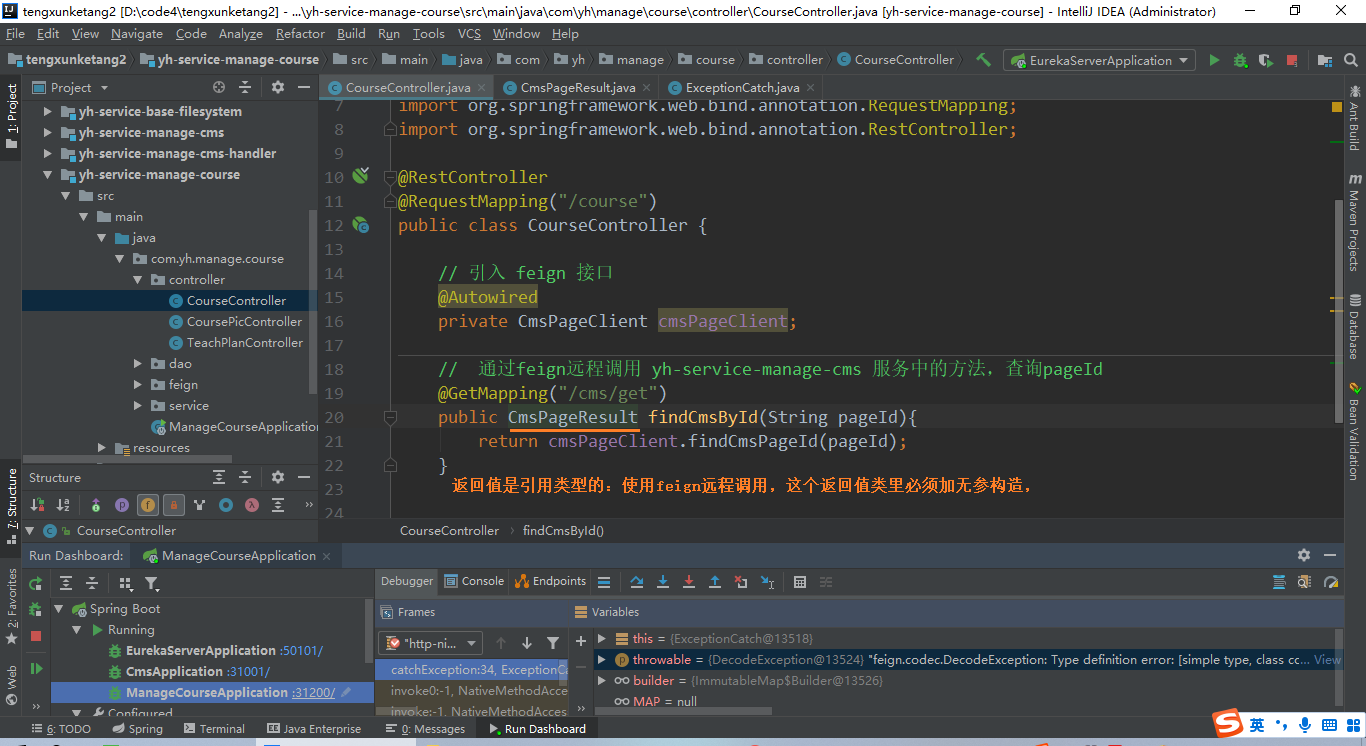
Task: Click the Step Over debugger icon
Action: tap(637, 582)
